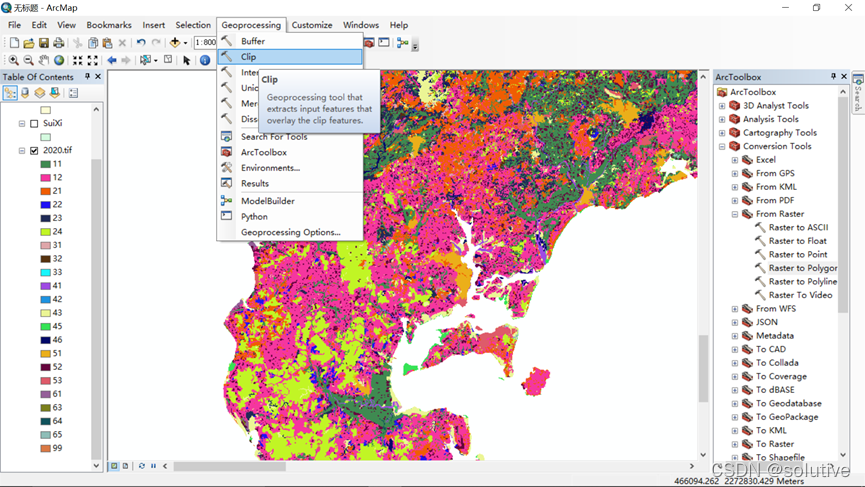The width and height of the screenshot is (865, 487).
Task: Copy the selection with the copy icon
Action: [x=93, y=42]
